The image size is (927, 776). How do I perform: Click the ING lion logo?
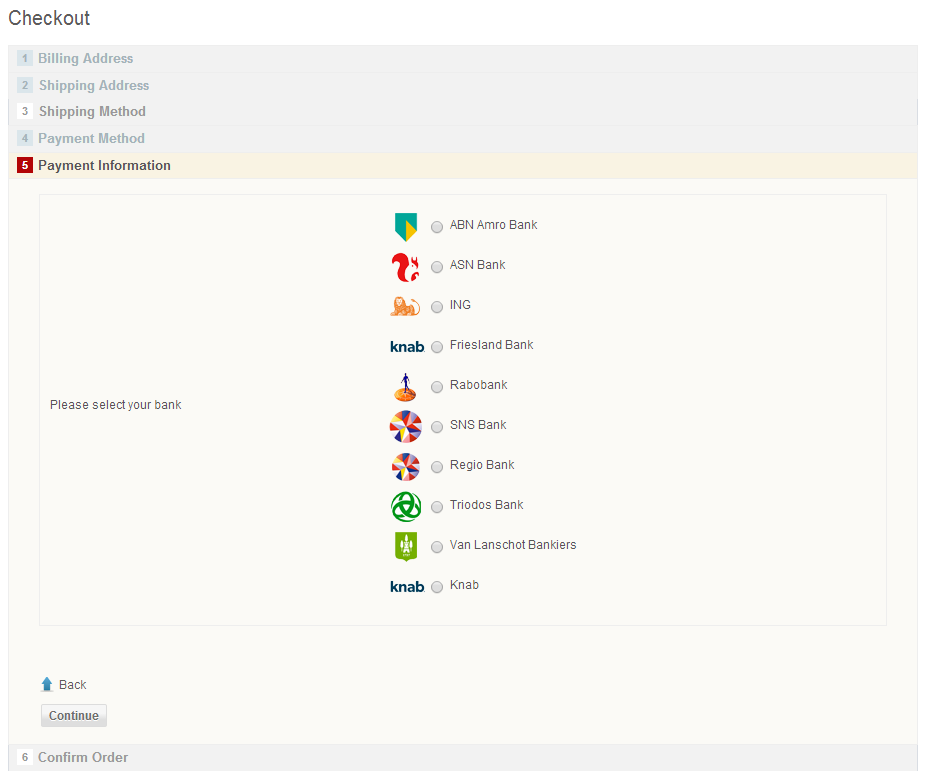click(405, 307)
